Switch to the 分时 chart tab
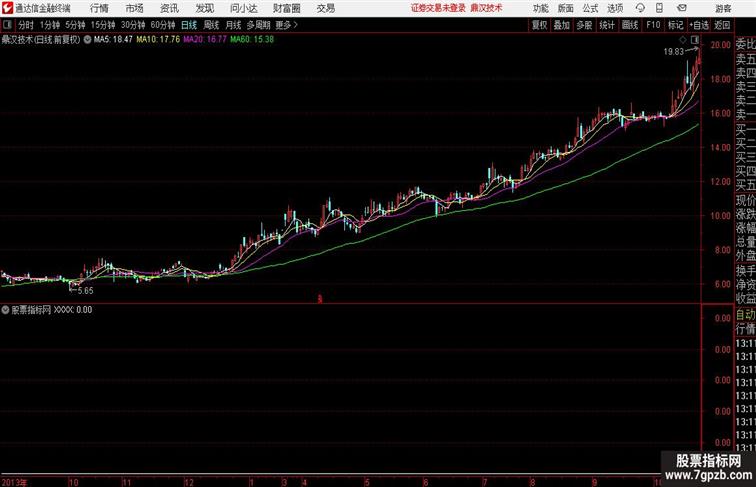756x487 pixels. tap(26, 25)
